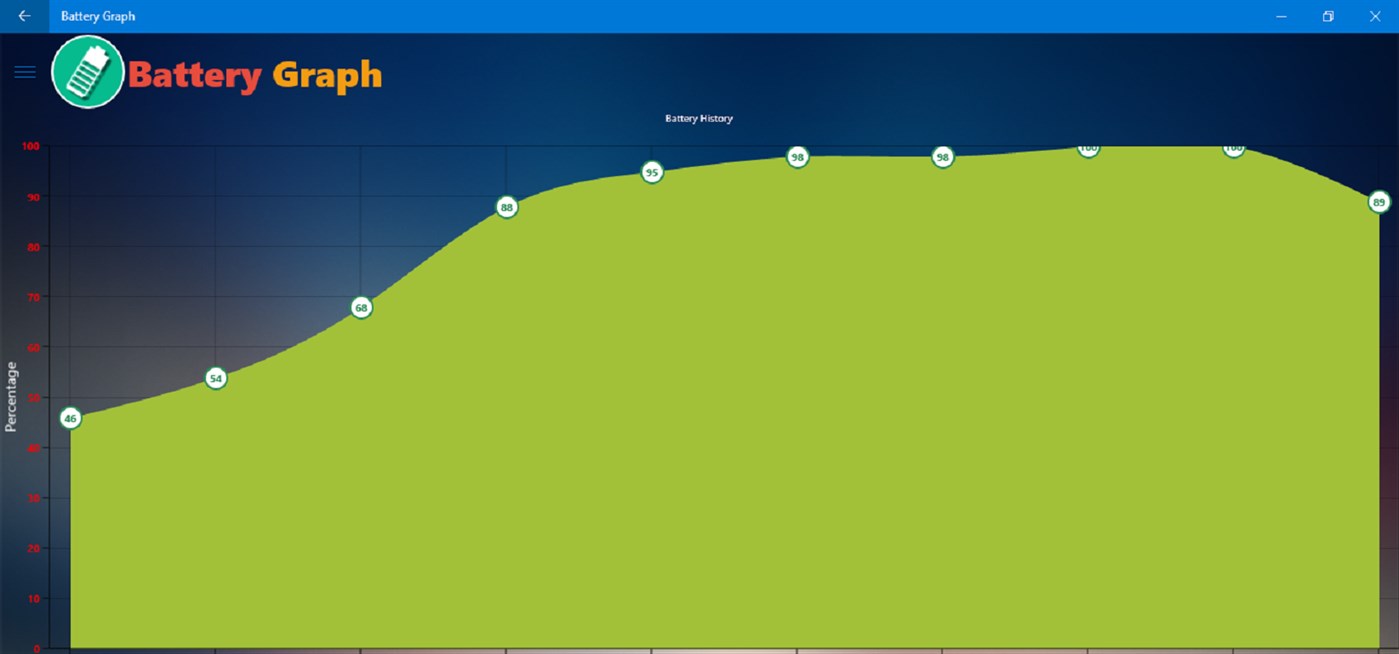Click the 68 percent battery marker
1399x654 pixels.
pyautogui.click(x=361, y=308)
